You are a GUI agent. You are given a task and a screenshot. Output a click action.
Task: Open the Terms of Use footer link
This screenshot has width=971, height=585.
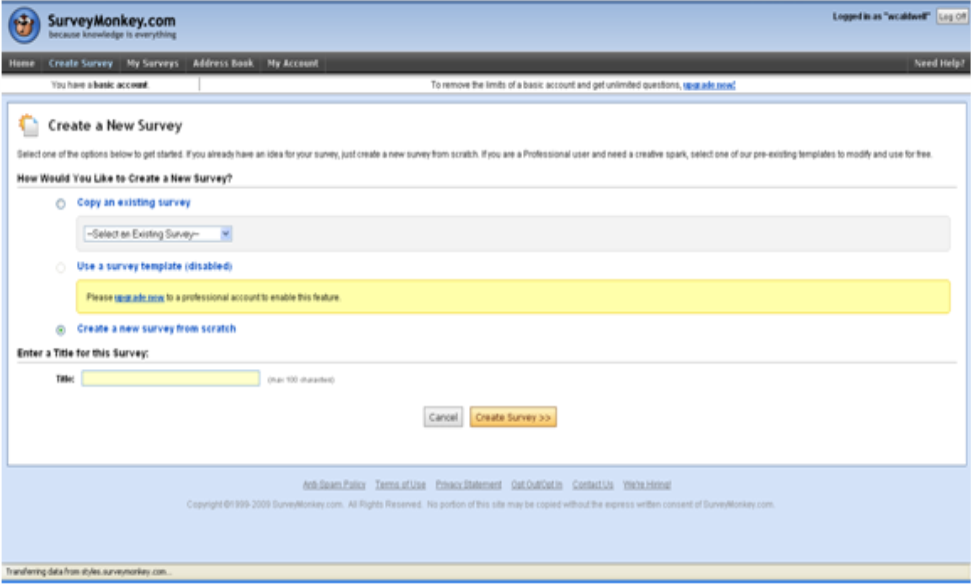tap(400, 485)
